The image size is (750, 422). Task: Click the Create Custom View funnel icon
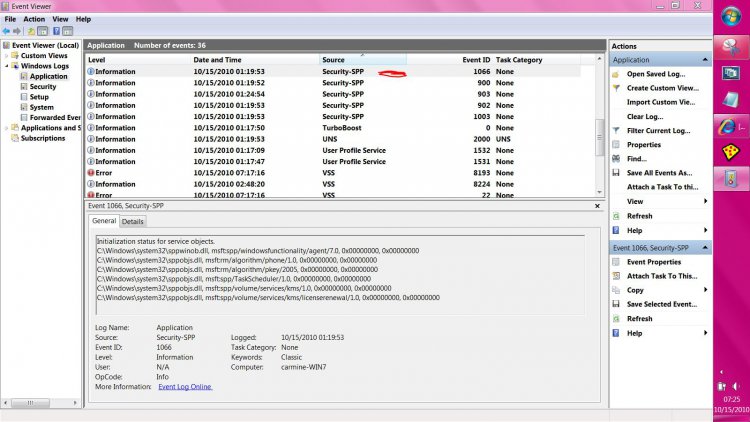[x=616, y=88]
